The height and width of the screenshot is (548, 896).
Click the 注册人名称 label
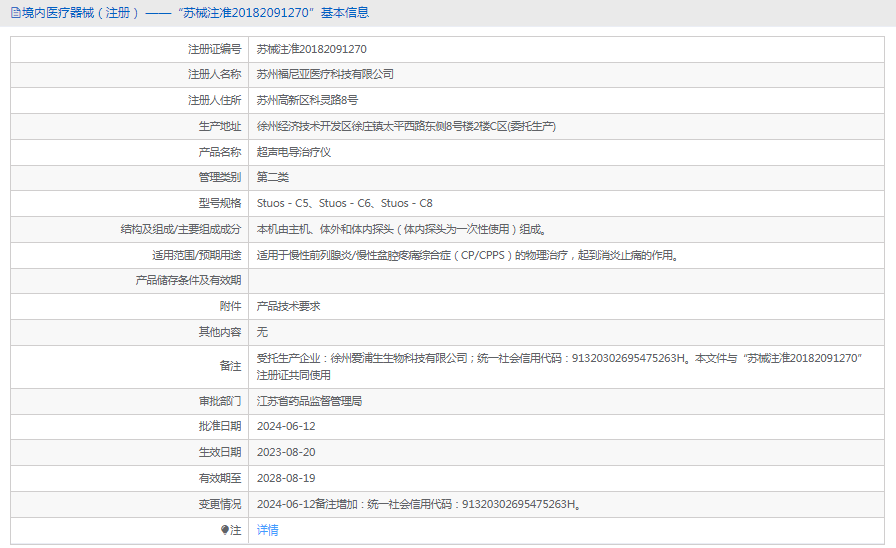click(x=214, y=74)
